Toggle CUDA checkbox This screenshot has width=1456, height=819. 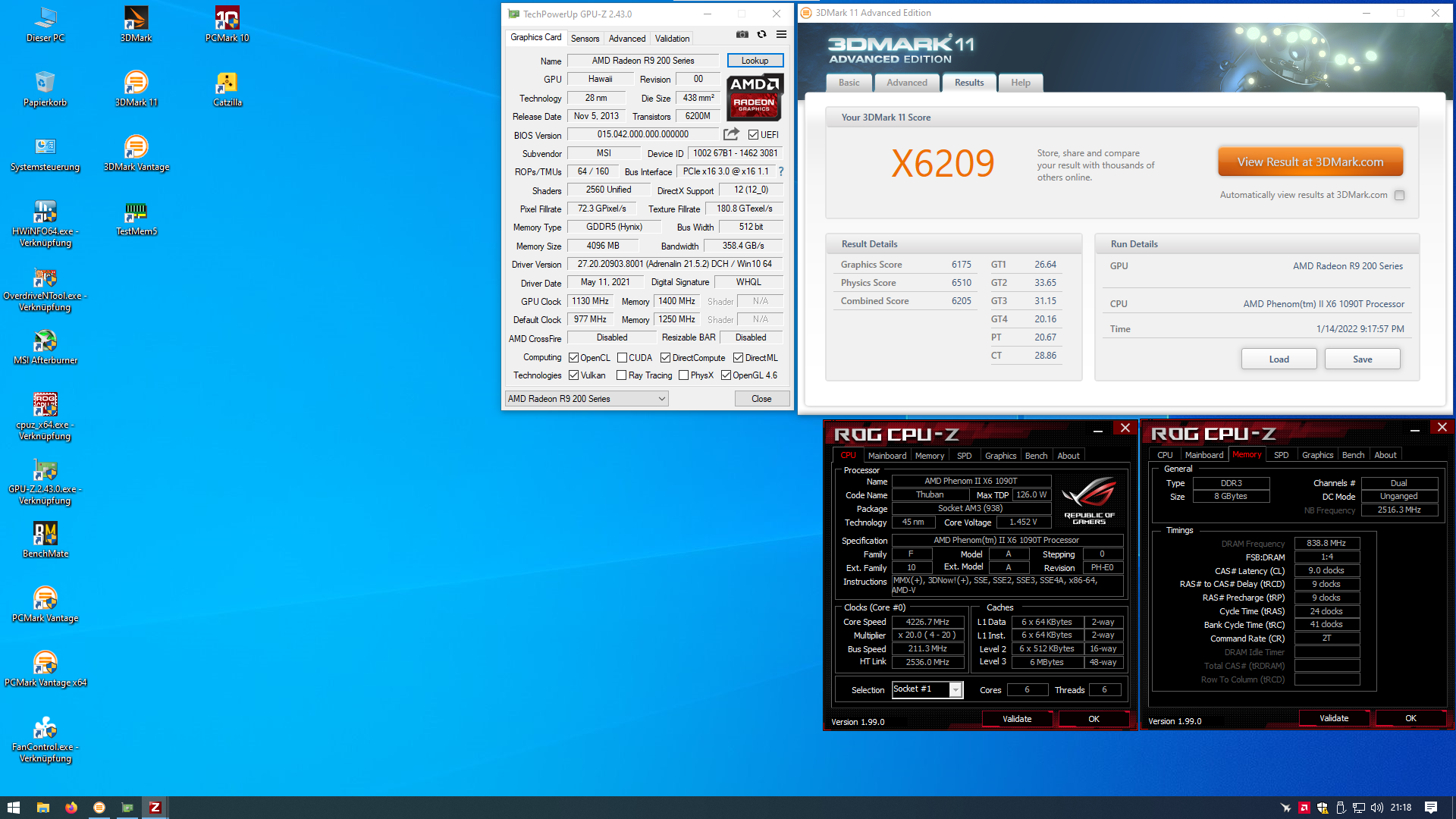pyautogui.click(x=622, y=358)
